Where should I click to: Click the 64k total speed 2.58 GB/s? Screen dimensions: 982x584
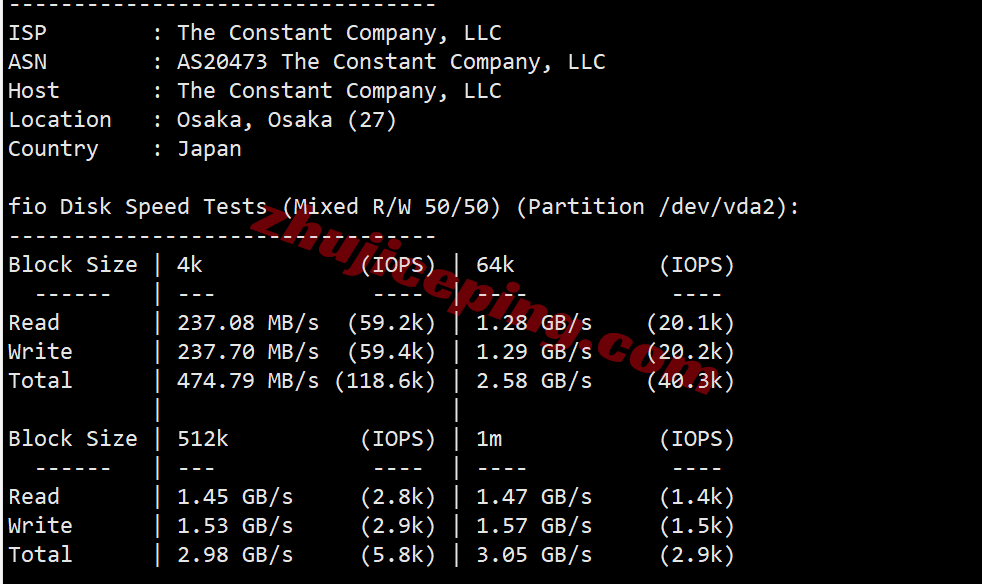(x=534, y=381)
